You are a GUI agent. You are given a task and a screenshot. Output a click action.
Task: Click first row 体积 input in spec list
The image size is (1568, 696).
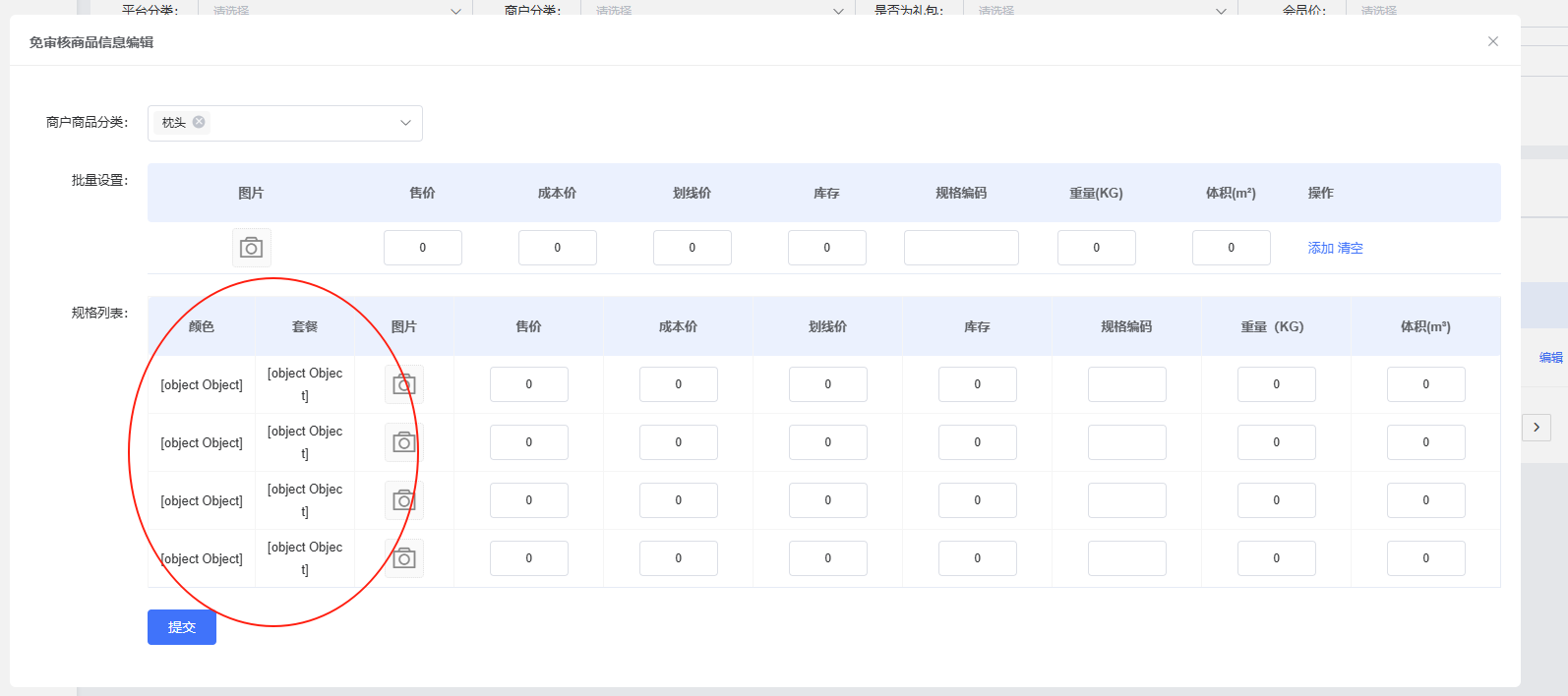click(1426, 384)
